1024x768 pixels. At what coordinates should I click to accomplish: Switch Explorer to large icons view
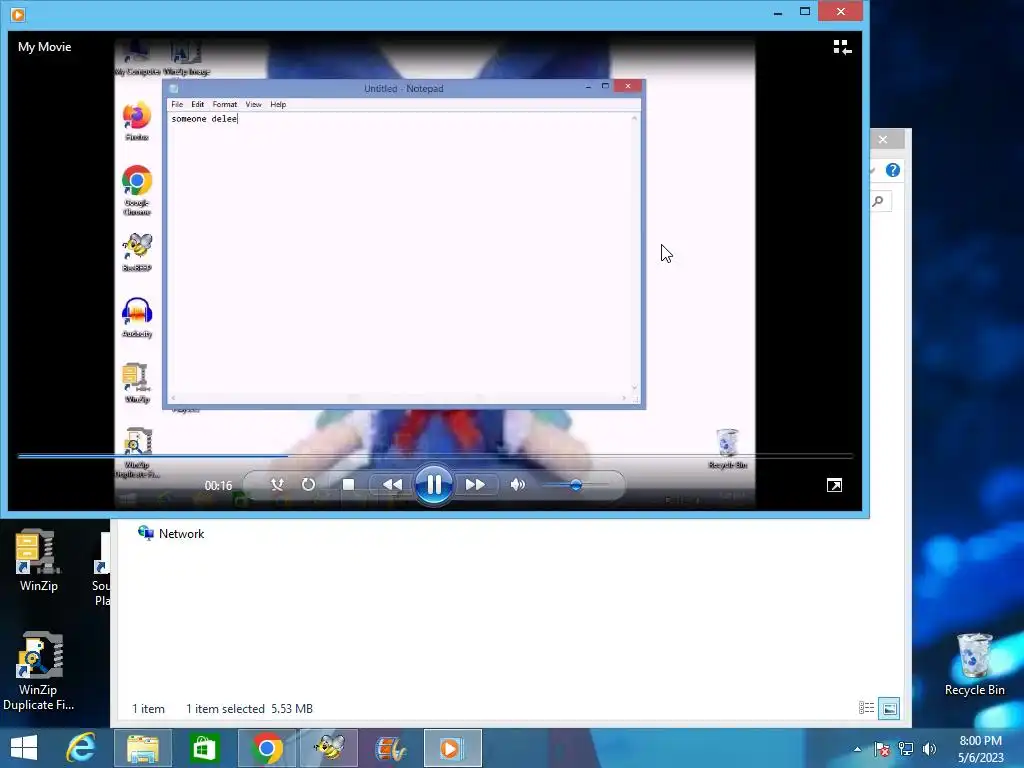(889, 708)
